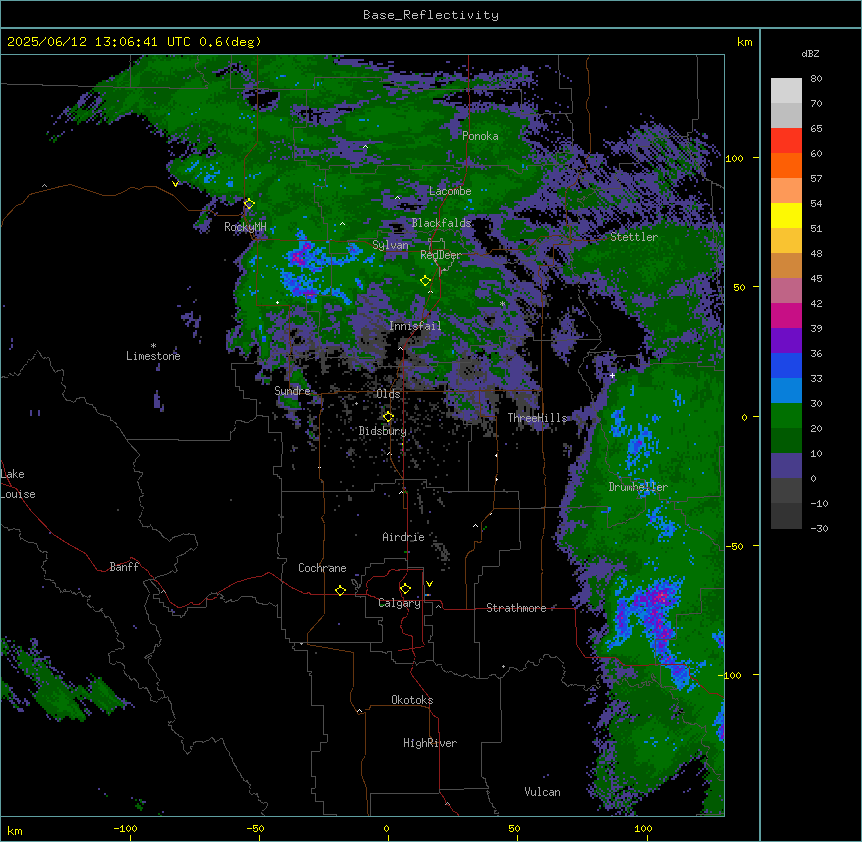Click the ThreeHills label
The height and width of the screenshot is (842, 862).
point(537,418)
